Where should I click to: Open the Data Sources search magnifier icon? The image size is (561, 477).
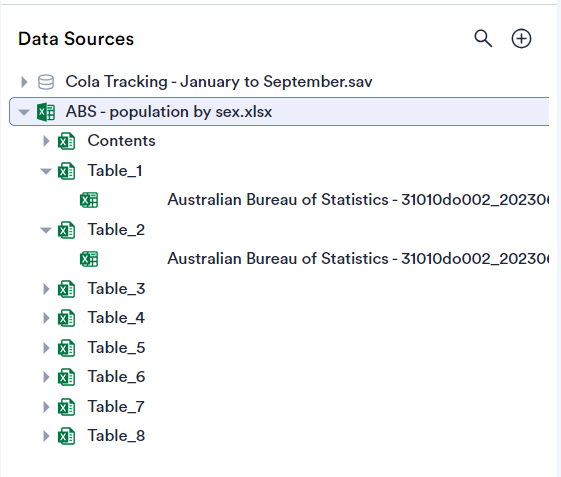tap(483, 38)
